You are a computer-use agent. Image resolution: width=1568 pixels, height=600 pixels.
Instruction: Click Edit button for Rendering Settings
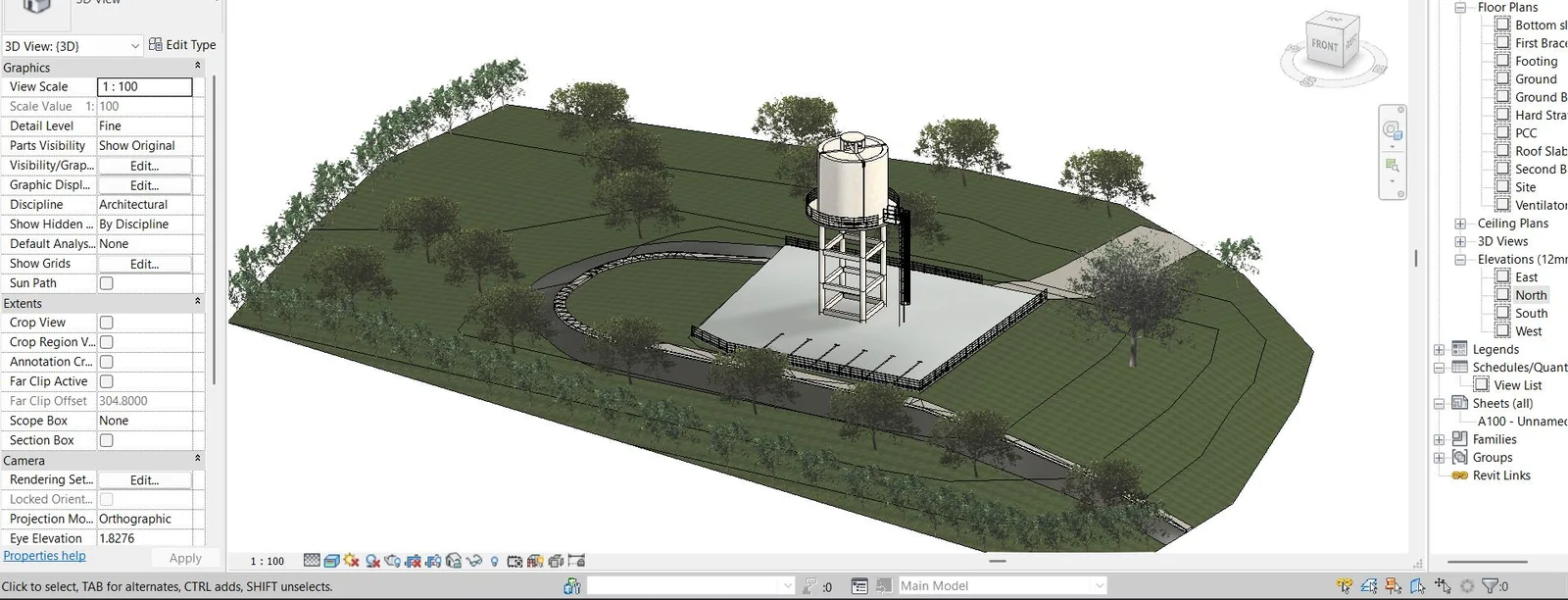[144, 480]
